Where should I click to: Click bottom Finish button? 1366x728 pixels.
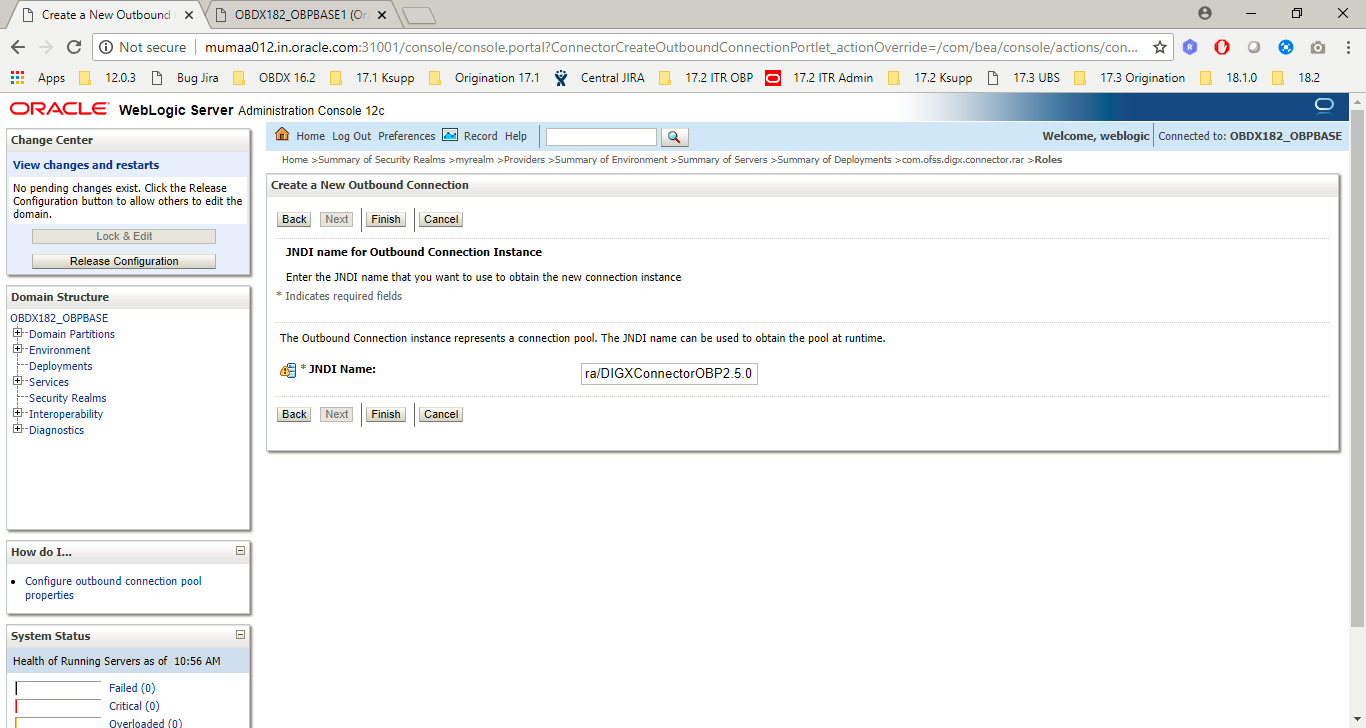[386, 414]
